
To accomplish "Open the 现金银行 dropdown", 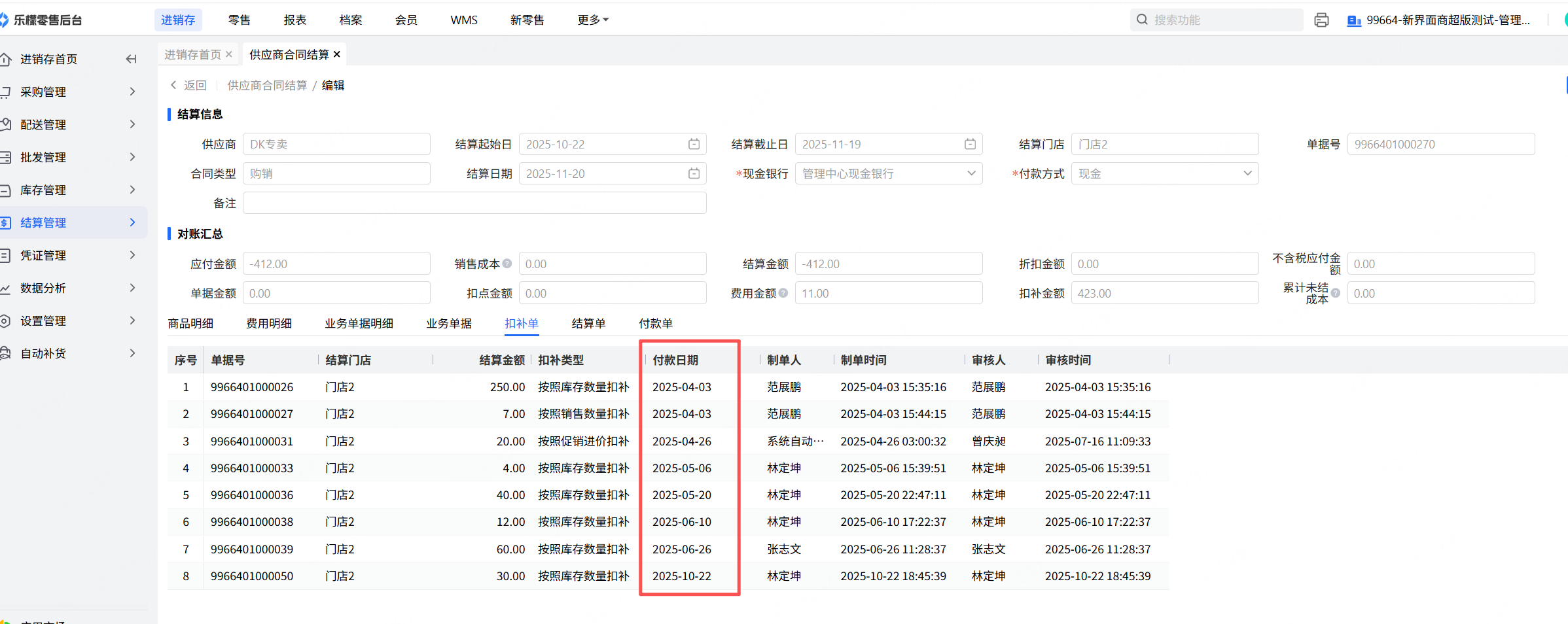I will click(888, 174).
